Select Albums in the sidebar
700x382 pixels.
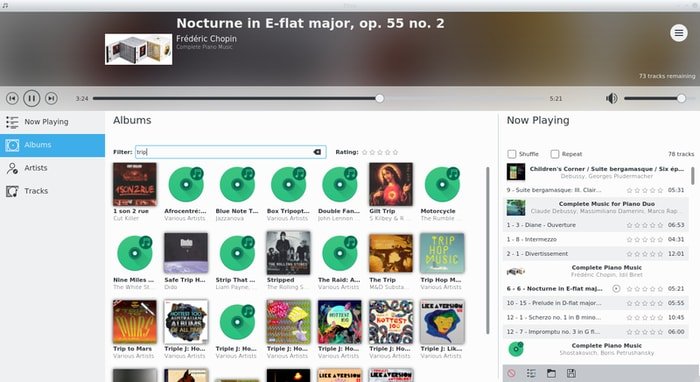(52, 145)
